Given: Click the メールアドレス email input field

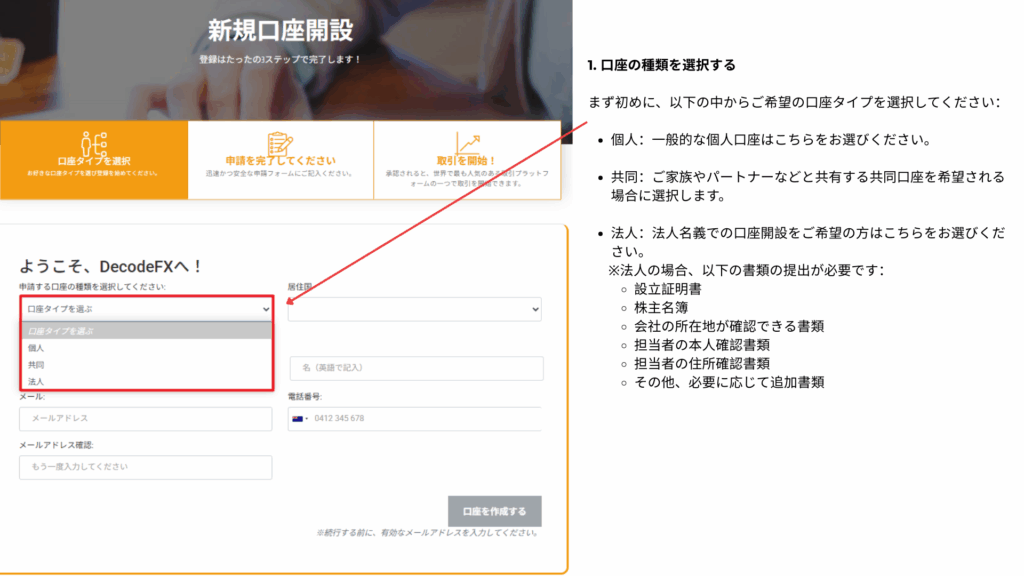Looking at the screenshot, I should coord(145,418).
